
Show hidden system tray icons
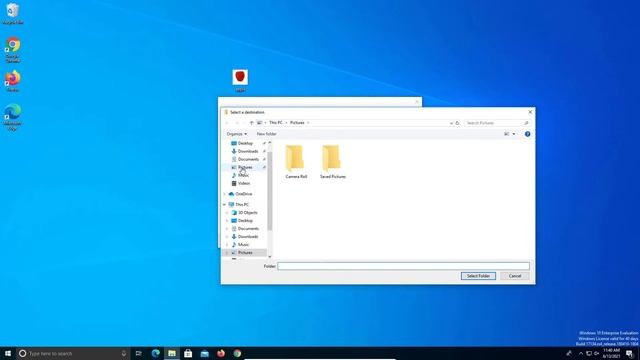pyautogui.click(x=581, y=353)
